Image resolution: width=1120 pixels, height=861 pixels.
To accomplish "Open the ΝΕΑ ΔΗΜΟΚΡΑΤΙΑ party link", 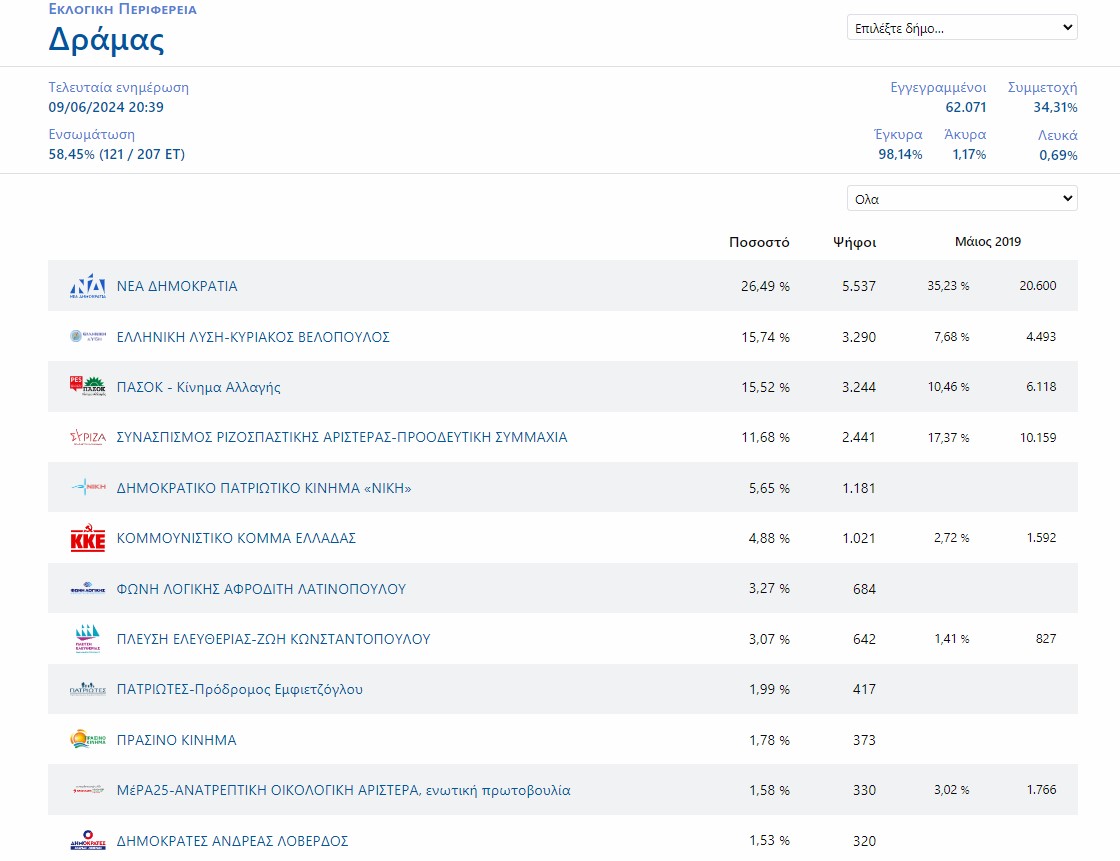I will pyautogui.click(x=177, y=286).
